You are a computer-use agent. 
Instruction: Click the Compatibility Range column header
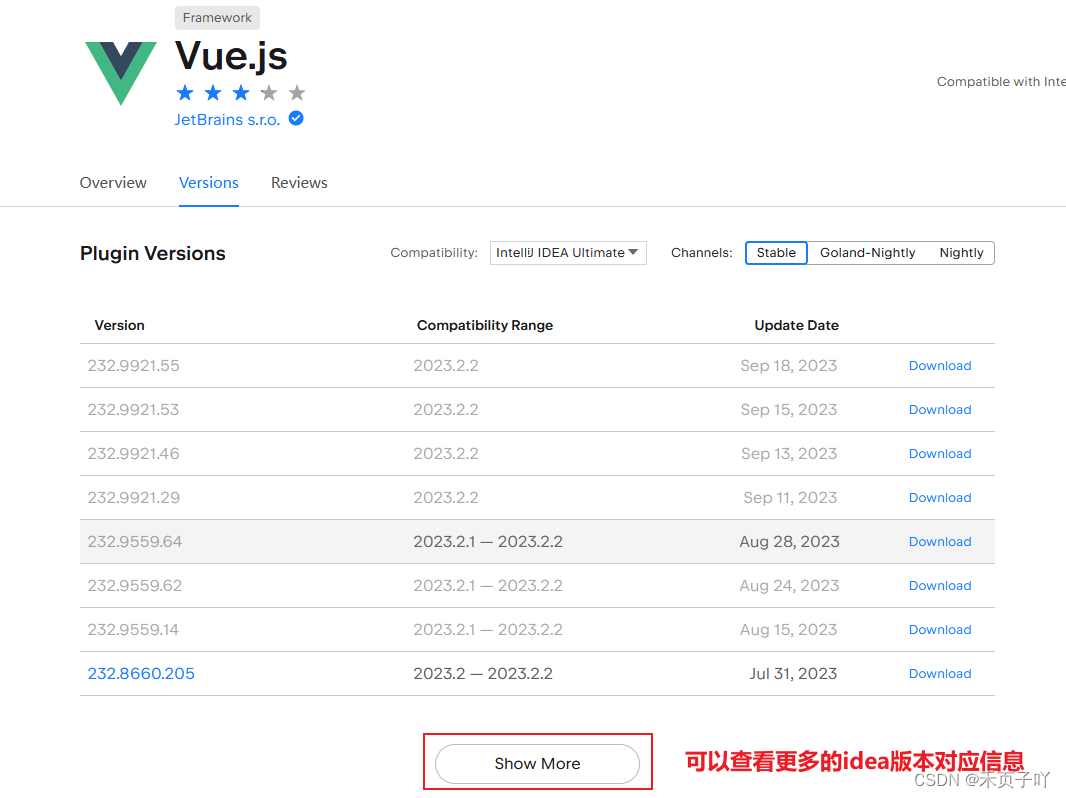pos(485,326)
